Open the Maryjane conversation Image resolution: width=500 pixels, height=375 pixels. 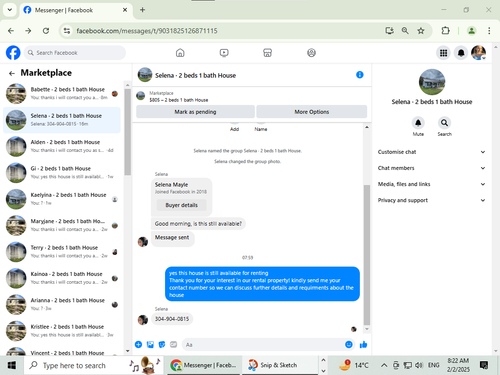[62, 225]
